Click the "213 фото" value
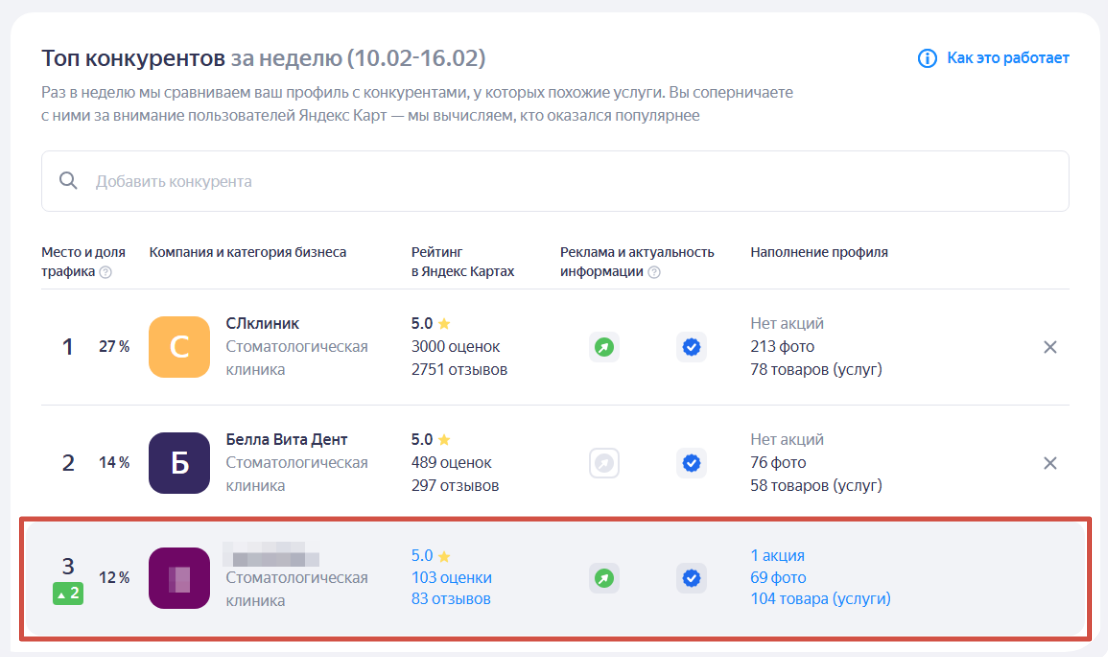1108x657 pixels. click(x=782, y=346)
